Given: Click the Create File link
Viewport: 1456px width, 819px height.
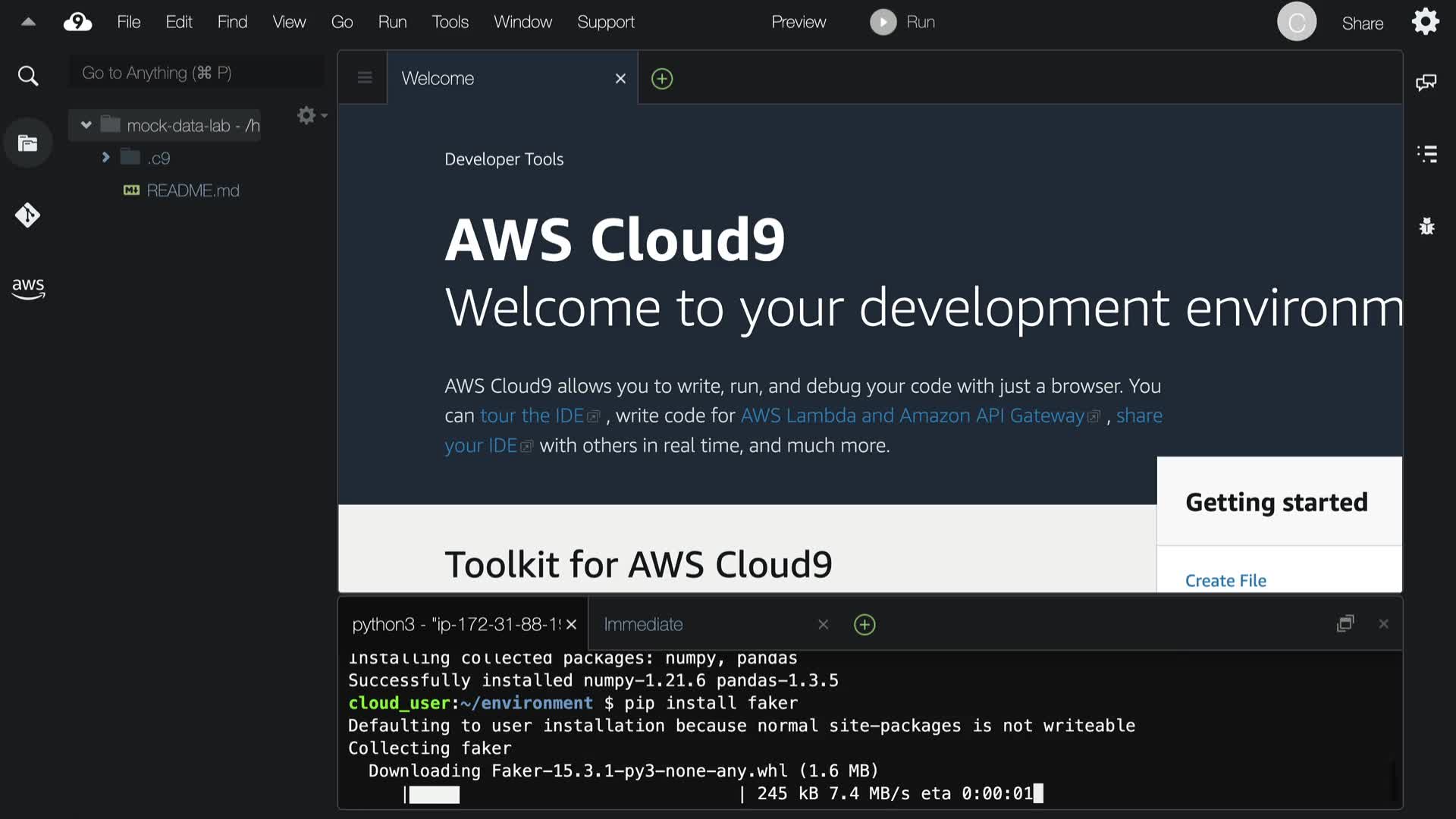Looking at the screenshot, I should point(1225,580).
